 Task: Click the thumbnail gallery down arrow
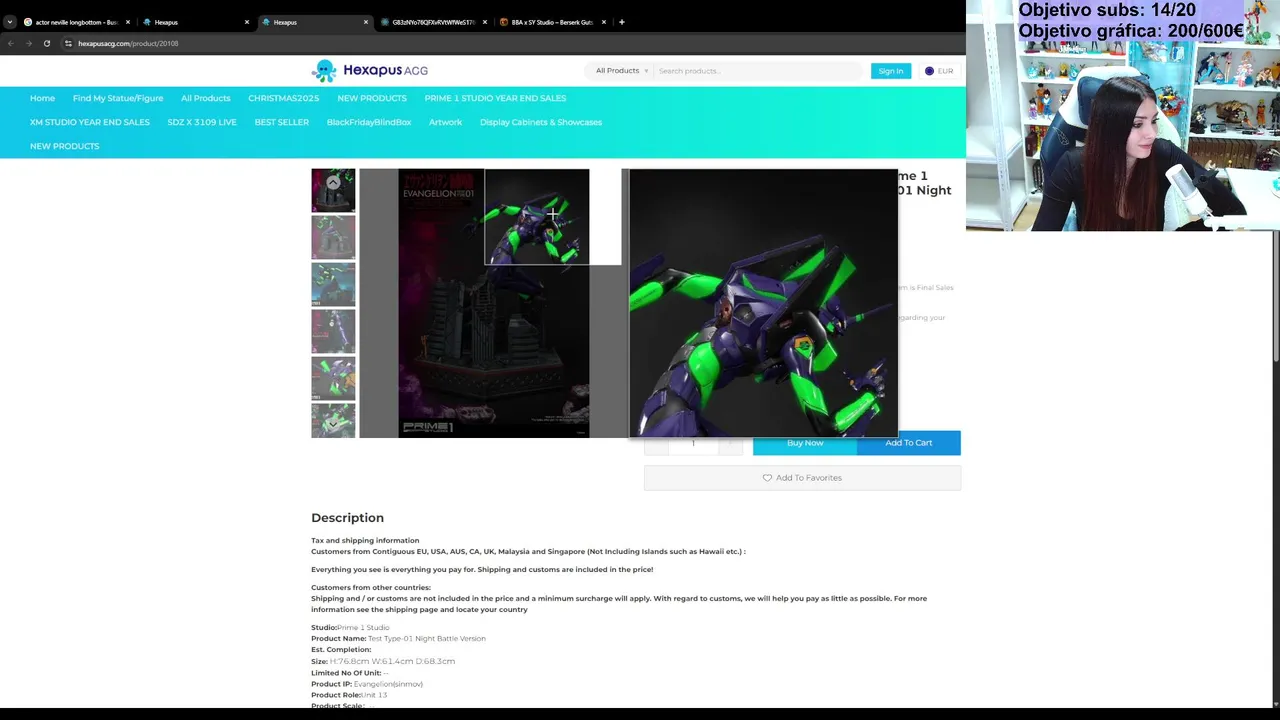(333, 424)
